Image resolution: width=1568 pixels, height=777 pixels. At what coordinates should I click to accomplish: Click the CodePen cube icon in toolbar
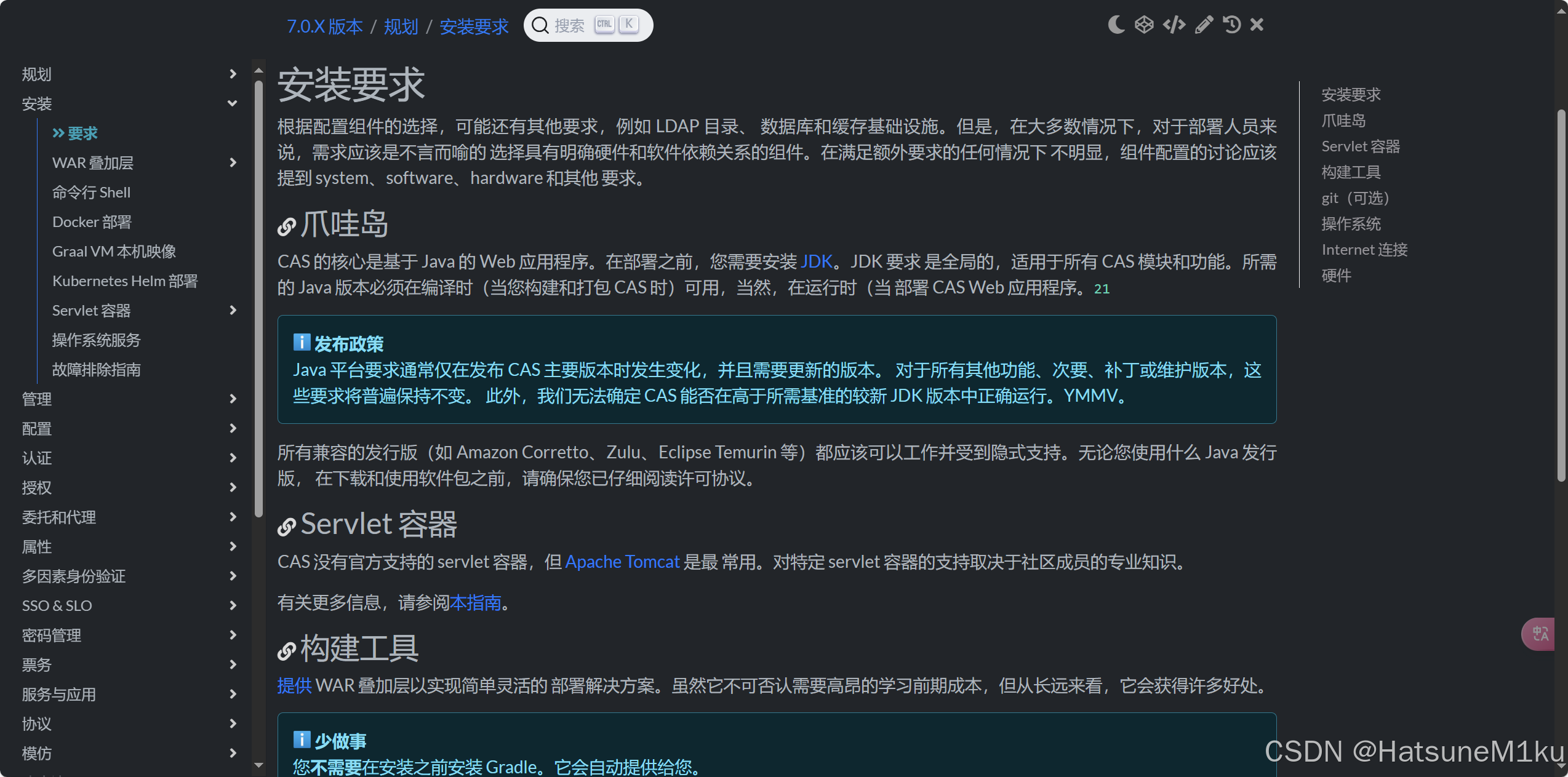1144,25
